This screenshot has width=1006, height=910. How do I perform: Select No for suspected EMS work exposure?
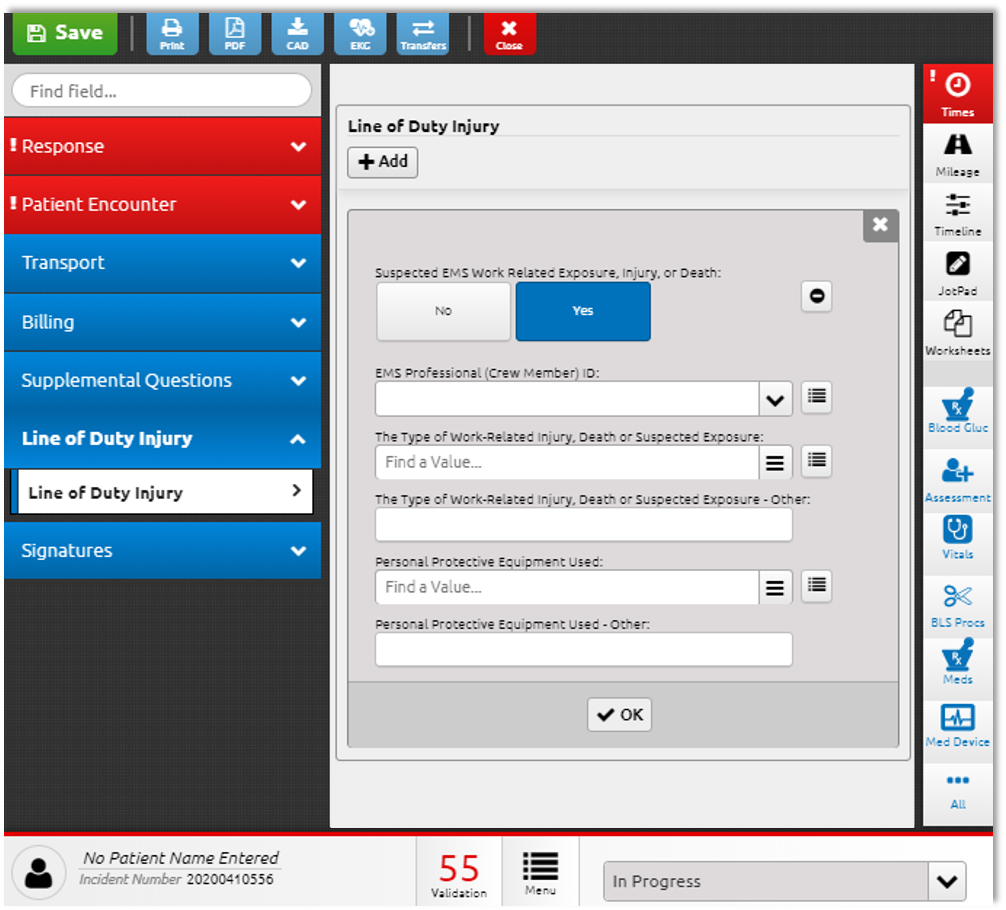click(443, 311)
